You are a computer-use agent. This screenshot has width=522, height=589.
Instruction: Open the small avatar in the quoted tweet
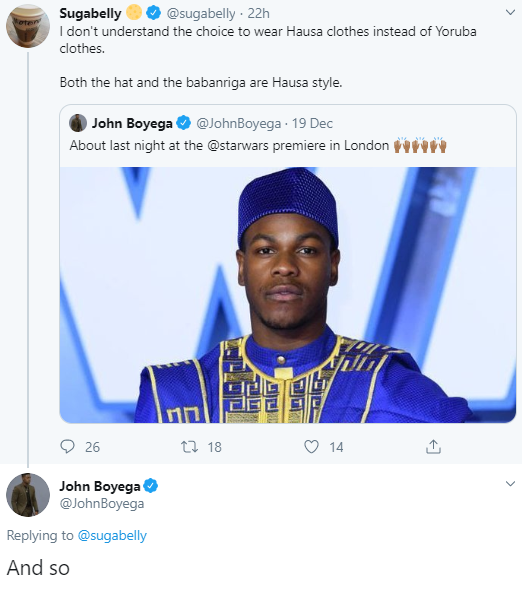pos(78,123)
